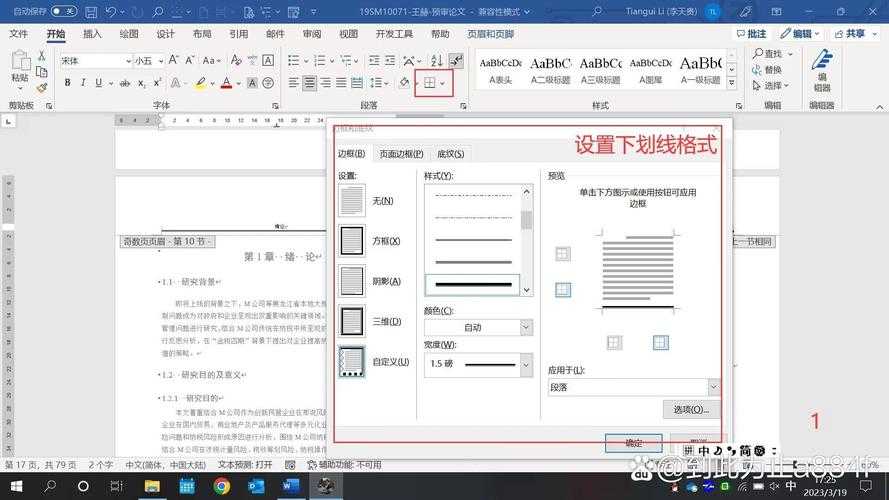Open Chrome from the taskbar
The width and height of the screenshot is (889, 500).
(222, 486)
